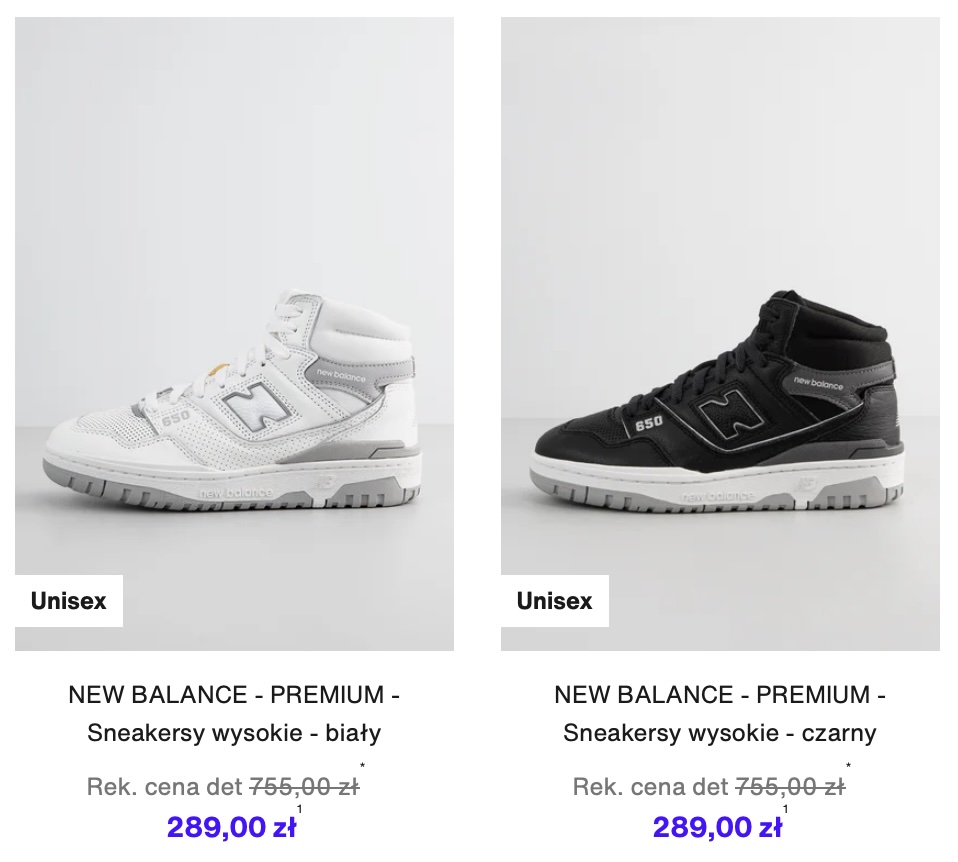
Task: Open the black New Balance 650 sneaker image
Action: [x=720, y=334]
